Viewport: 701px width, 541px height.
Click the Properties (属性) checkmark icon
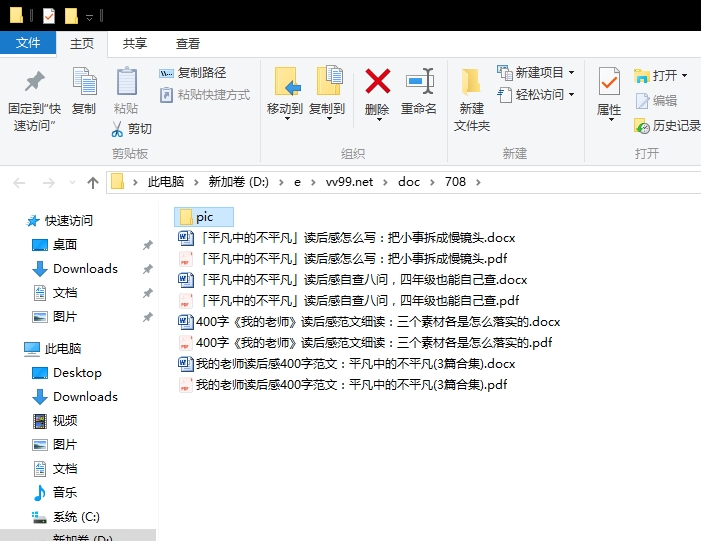(x=609, y=81)
